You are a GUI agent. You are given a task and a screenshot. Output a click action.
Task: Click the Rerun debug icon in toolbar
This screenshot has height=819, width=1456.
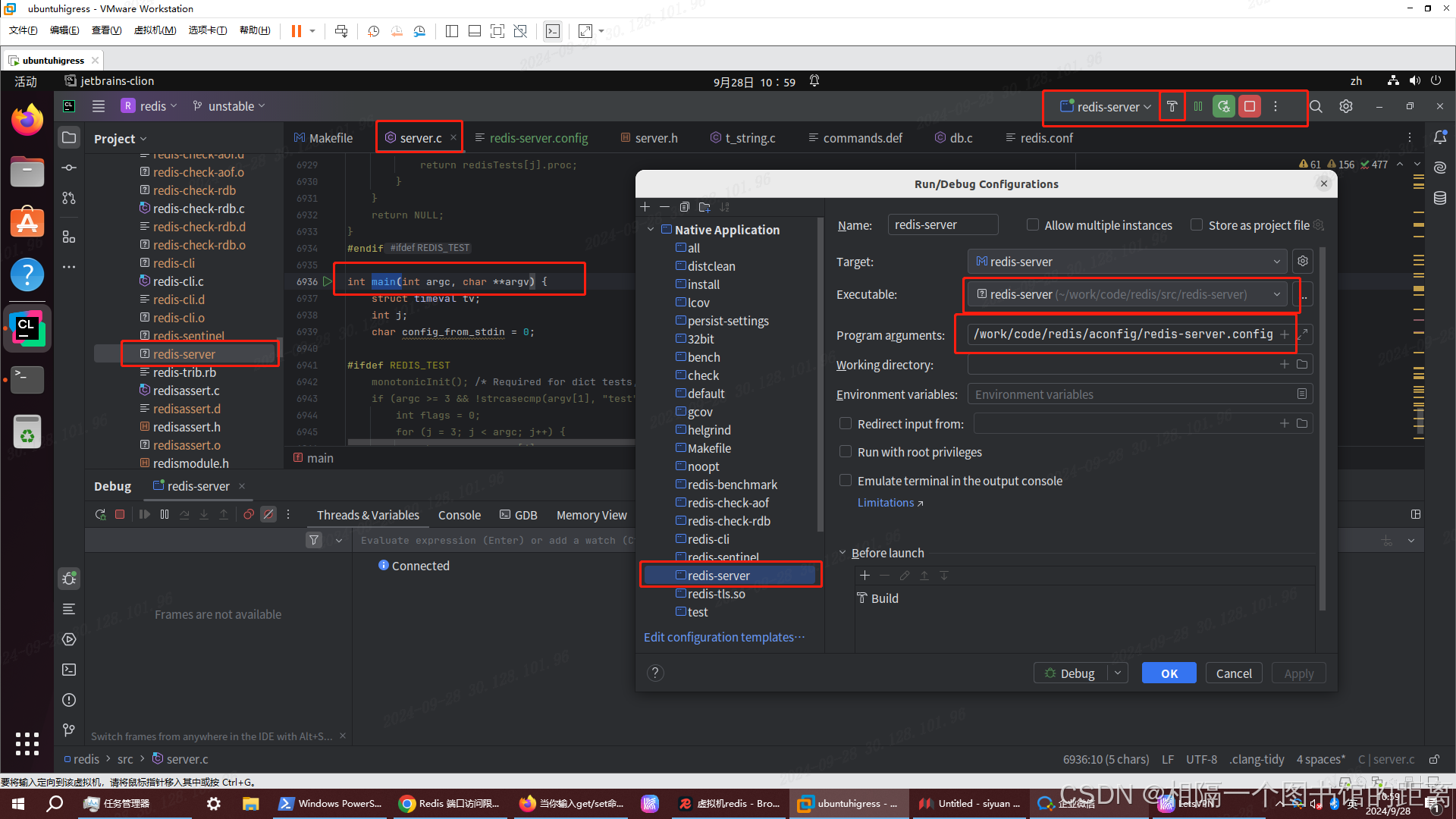pos(1223,107)
